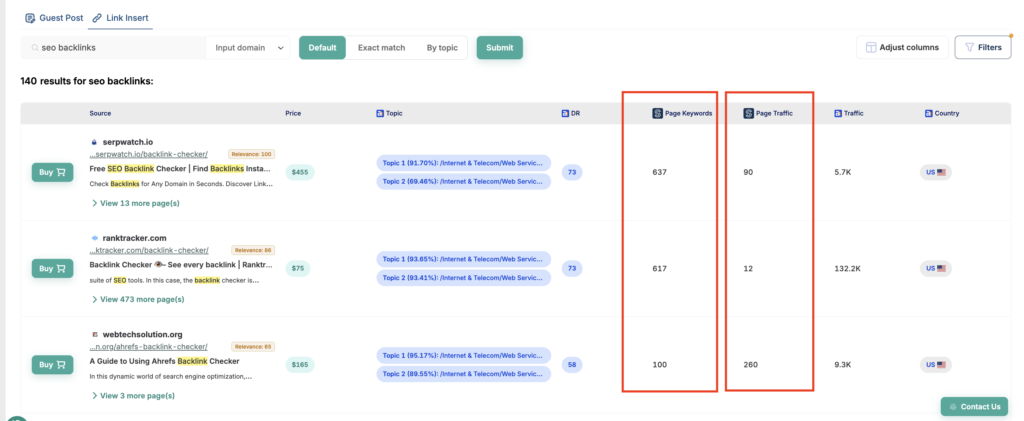Click Topic 2 (69.46%) pill

point(464,181)
